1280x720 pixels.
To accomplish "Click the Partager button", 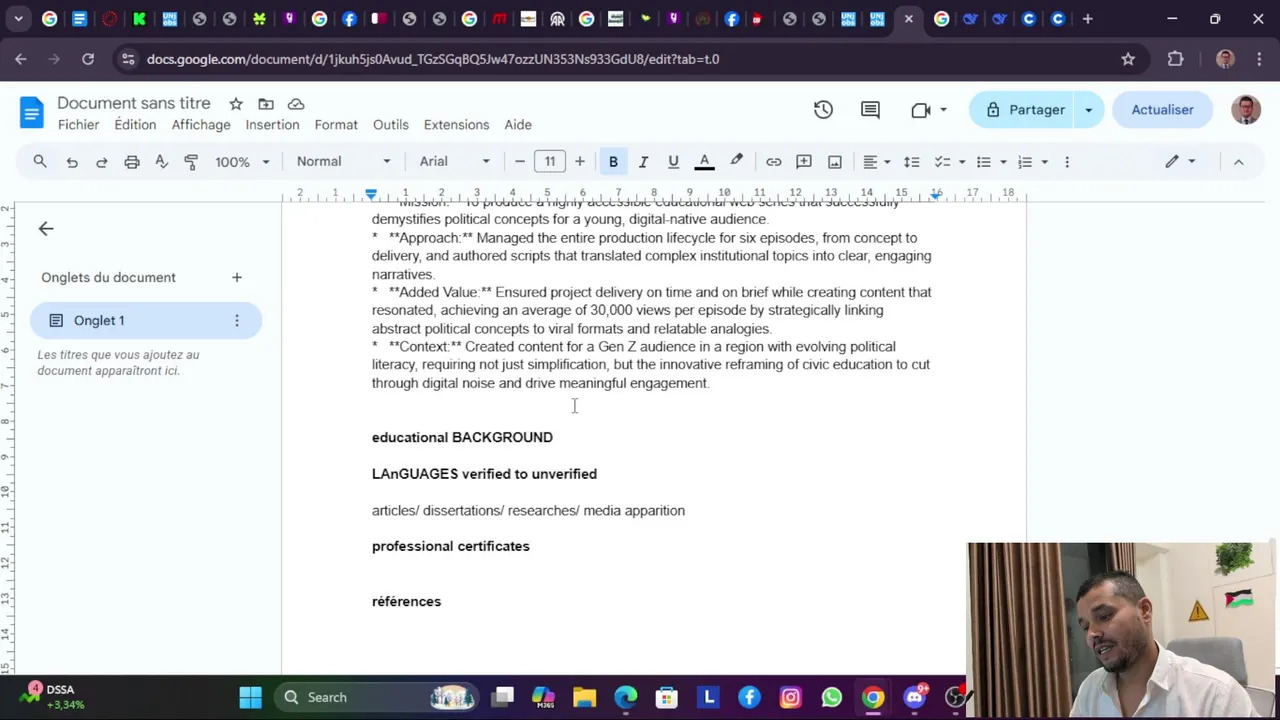I will (1024, 110).
